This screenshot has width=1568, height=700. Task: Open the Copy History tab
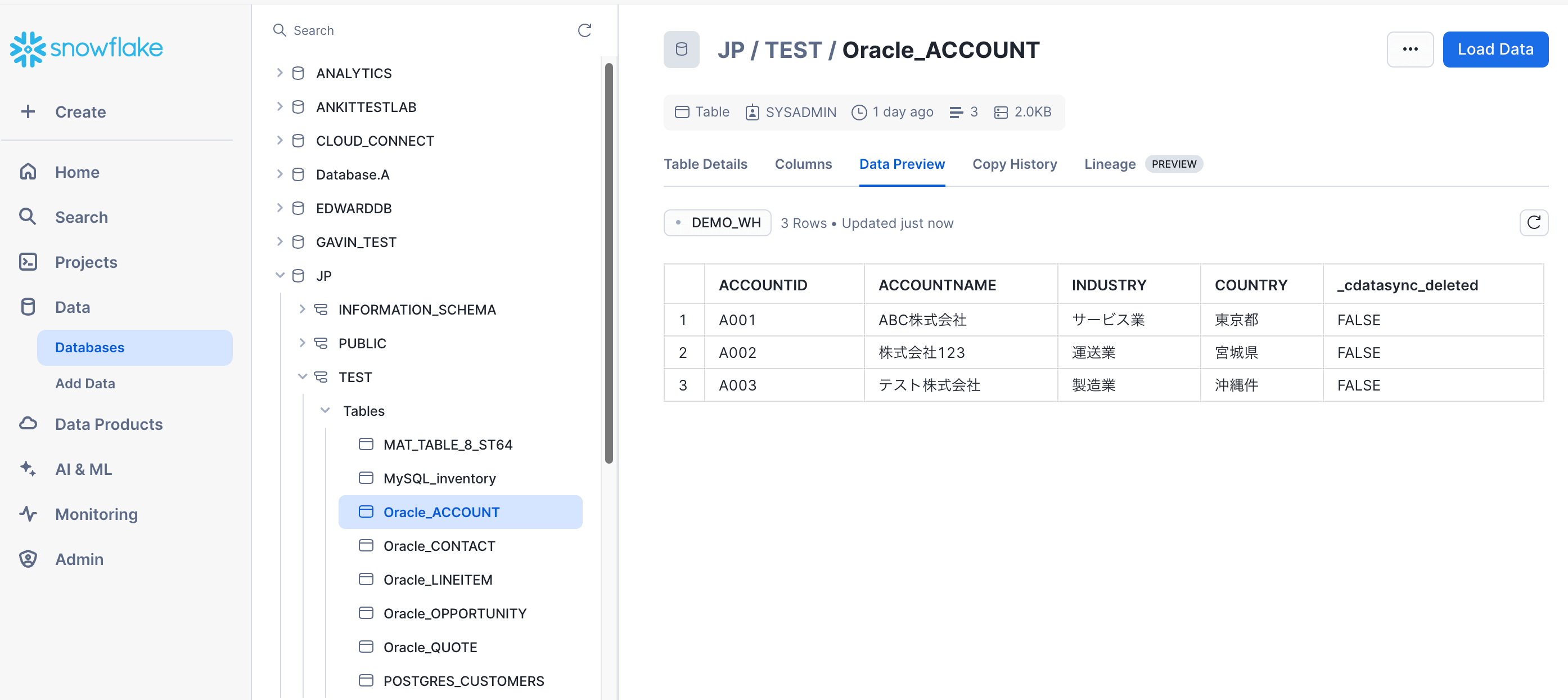coord(1014,164)
